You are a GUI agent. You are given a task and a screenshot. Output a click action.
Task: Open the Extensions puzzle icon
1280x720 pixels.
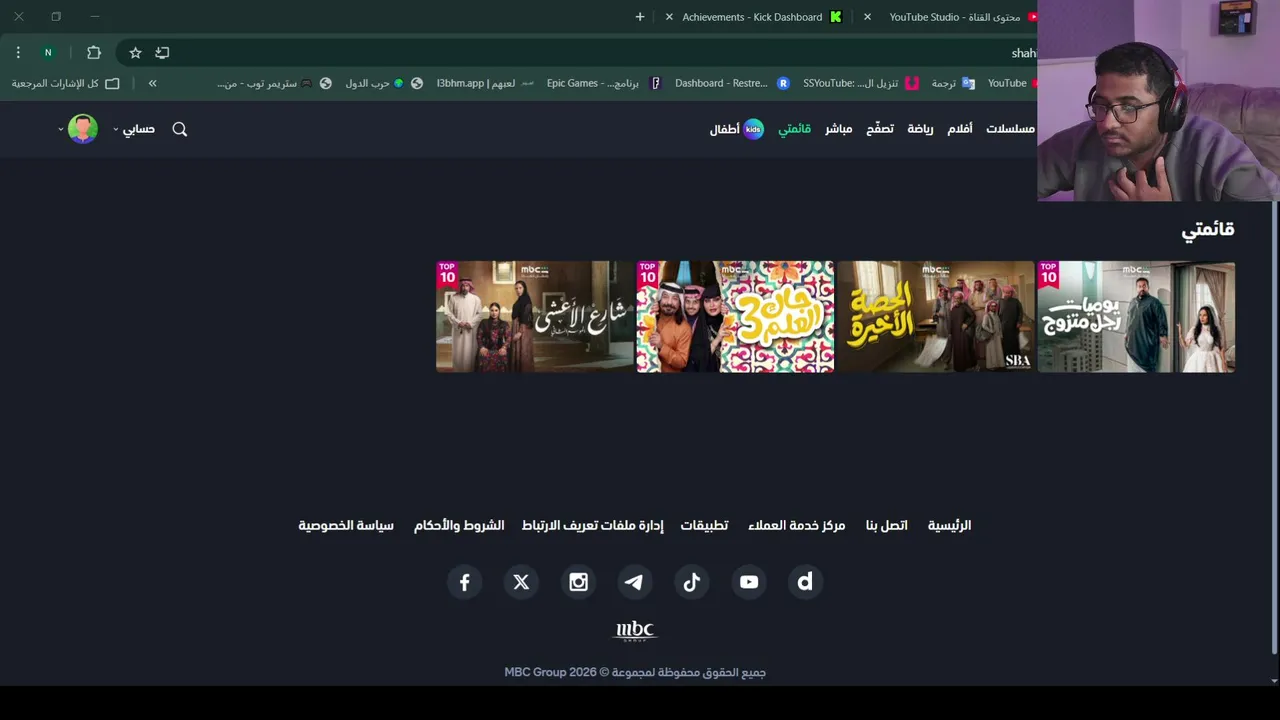[94, 52]
